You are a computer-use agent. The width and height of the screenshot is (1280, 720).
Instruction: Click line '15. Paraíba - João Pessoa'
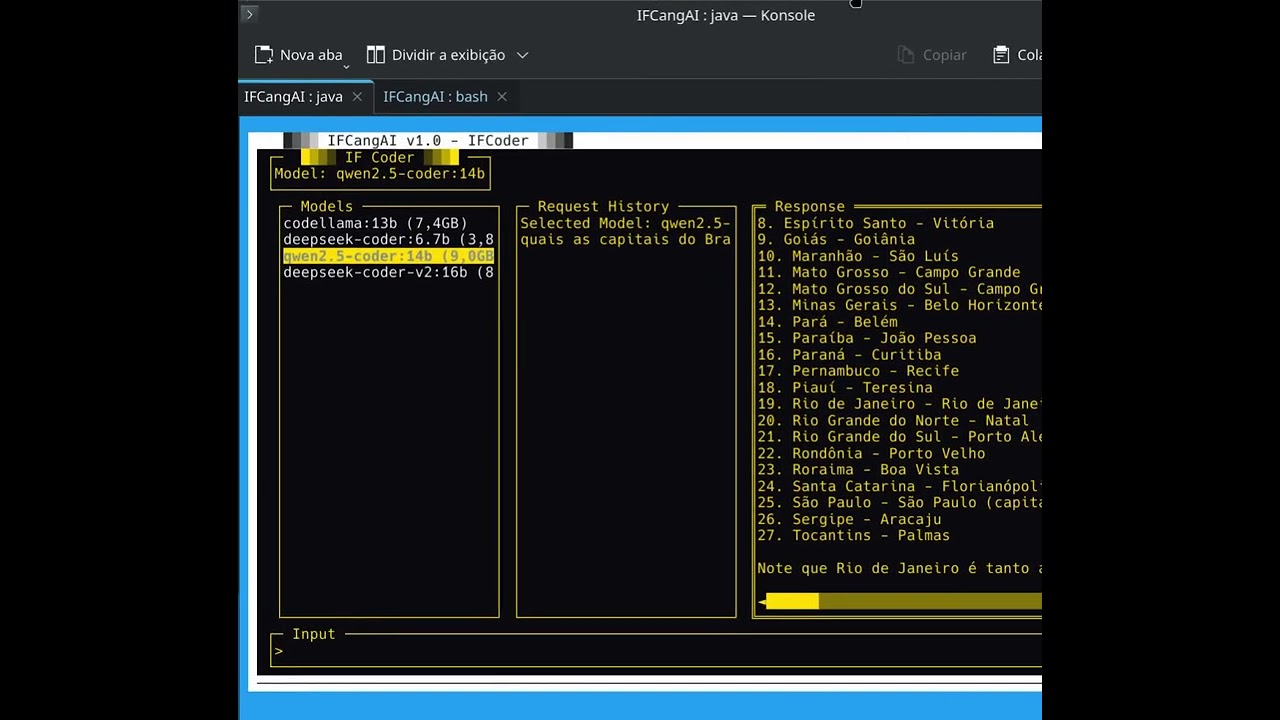point(867,338)
